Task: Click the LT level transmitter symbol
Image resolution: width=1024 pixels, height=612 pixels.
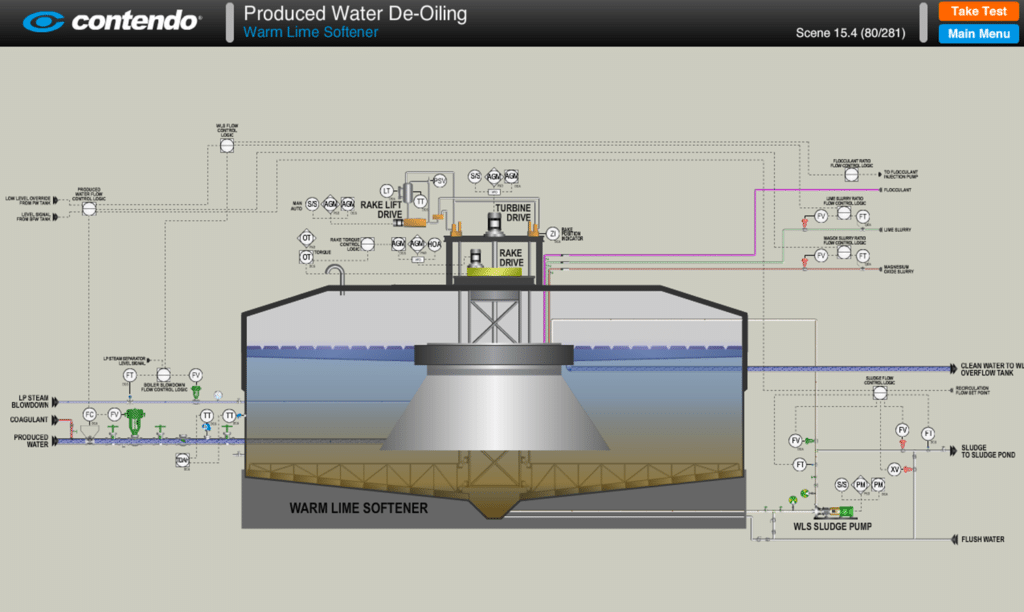Action: tap(387, 191)
